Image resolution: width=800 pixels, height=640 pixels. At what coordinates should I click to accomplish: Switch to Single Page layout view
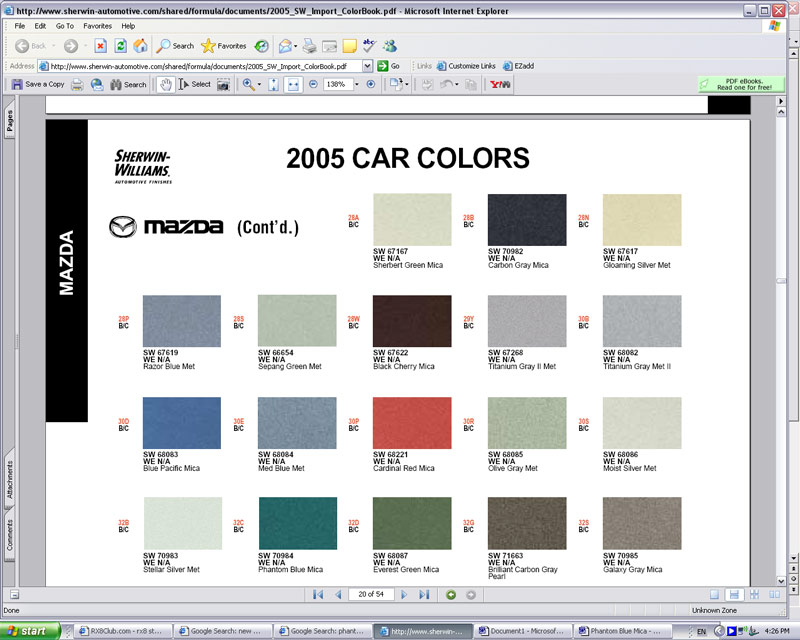tap(714, 595)
